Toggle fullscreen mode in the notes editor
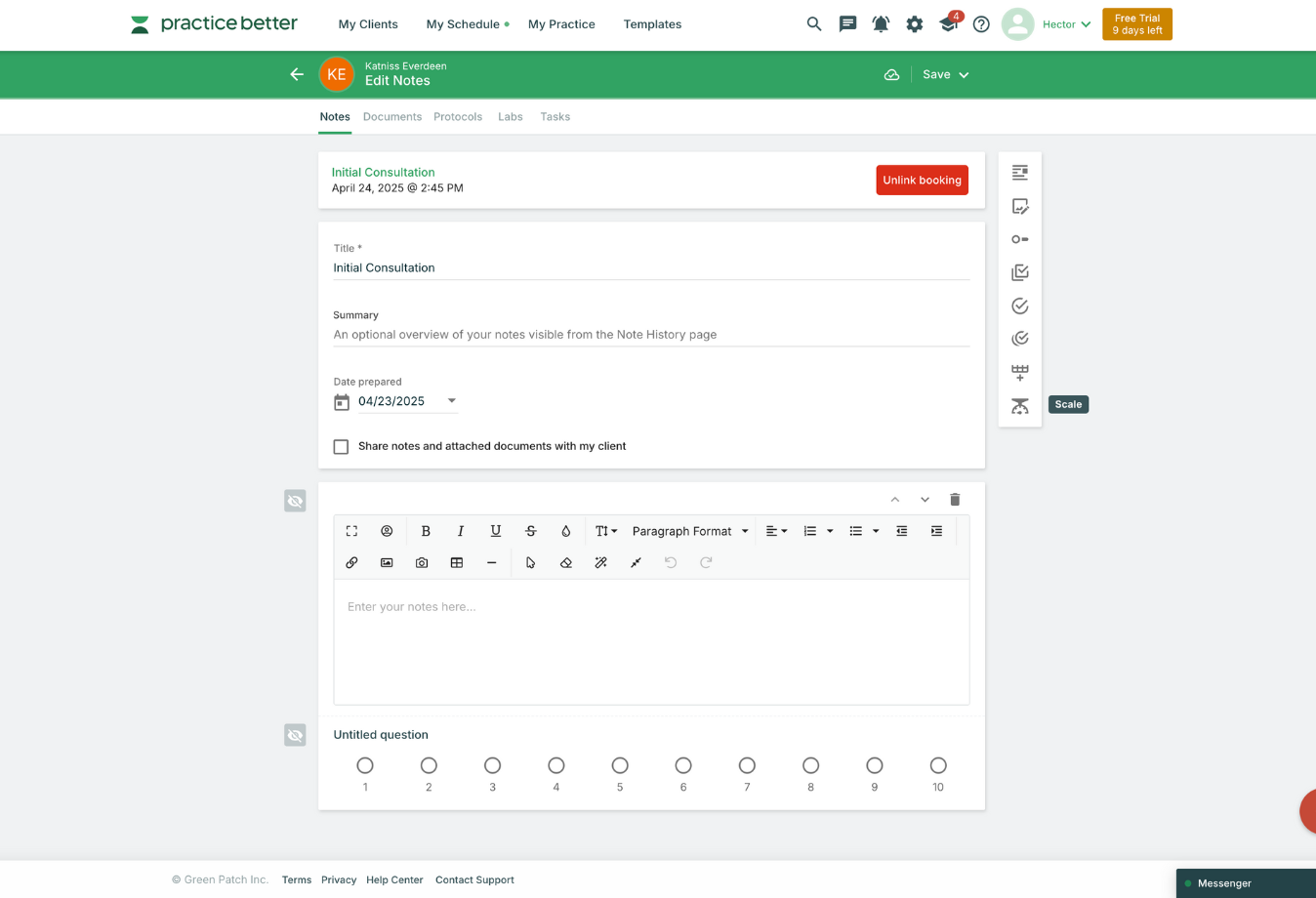 [351, 531]
